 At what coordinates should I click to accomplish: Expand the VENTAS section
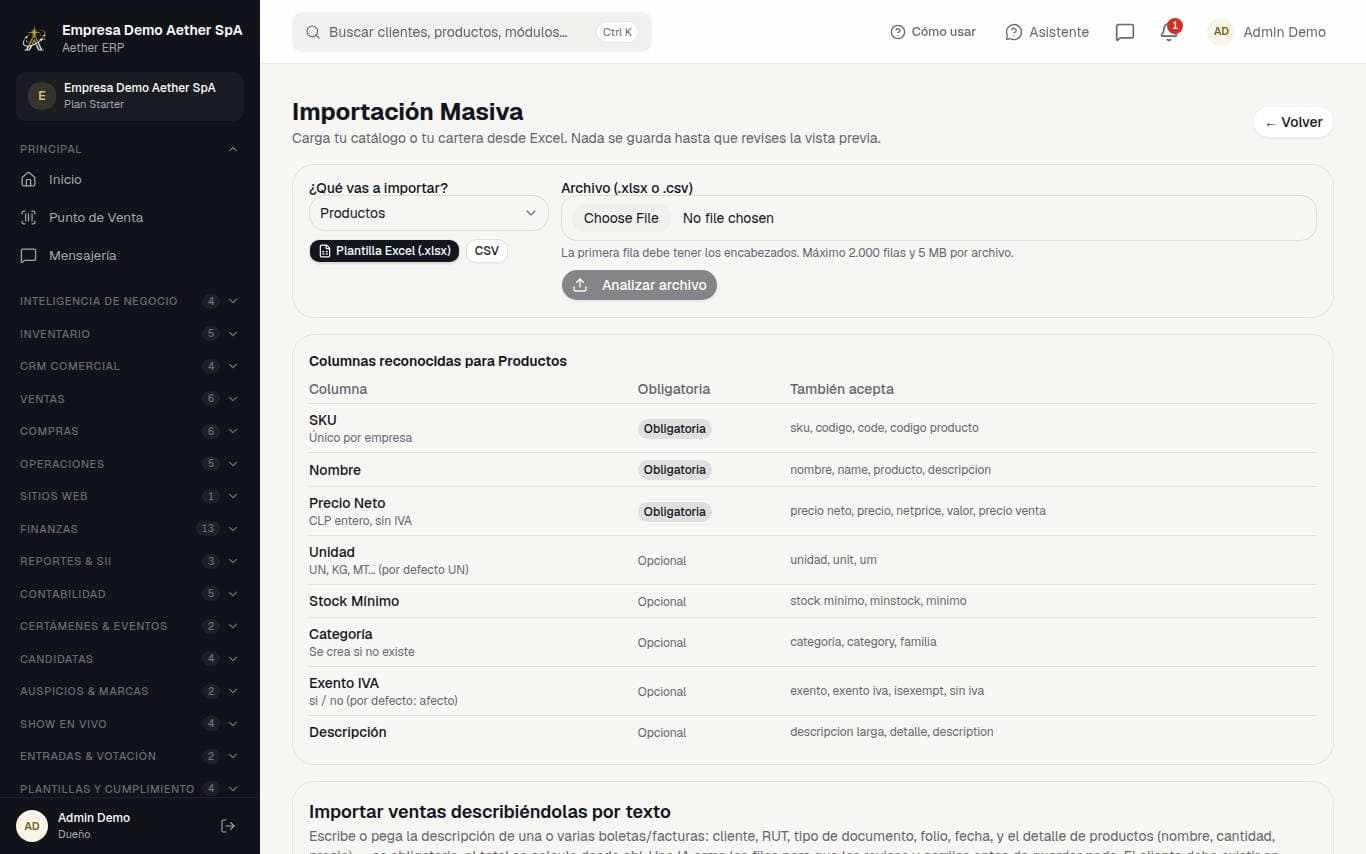click(130, 399)
